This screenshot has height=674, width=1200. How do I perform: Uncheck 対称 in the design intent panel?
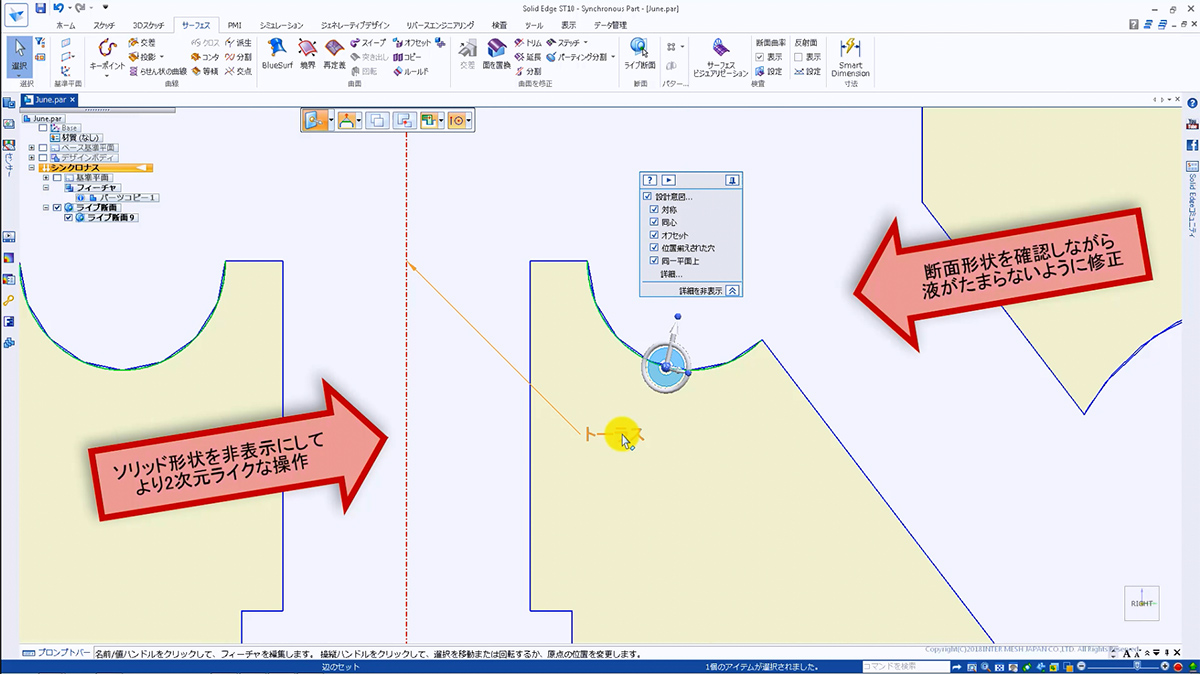[654, 210]
